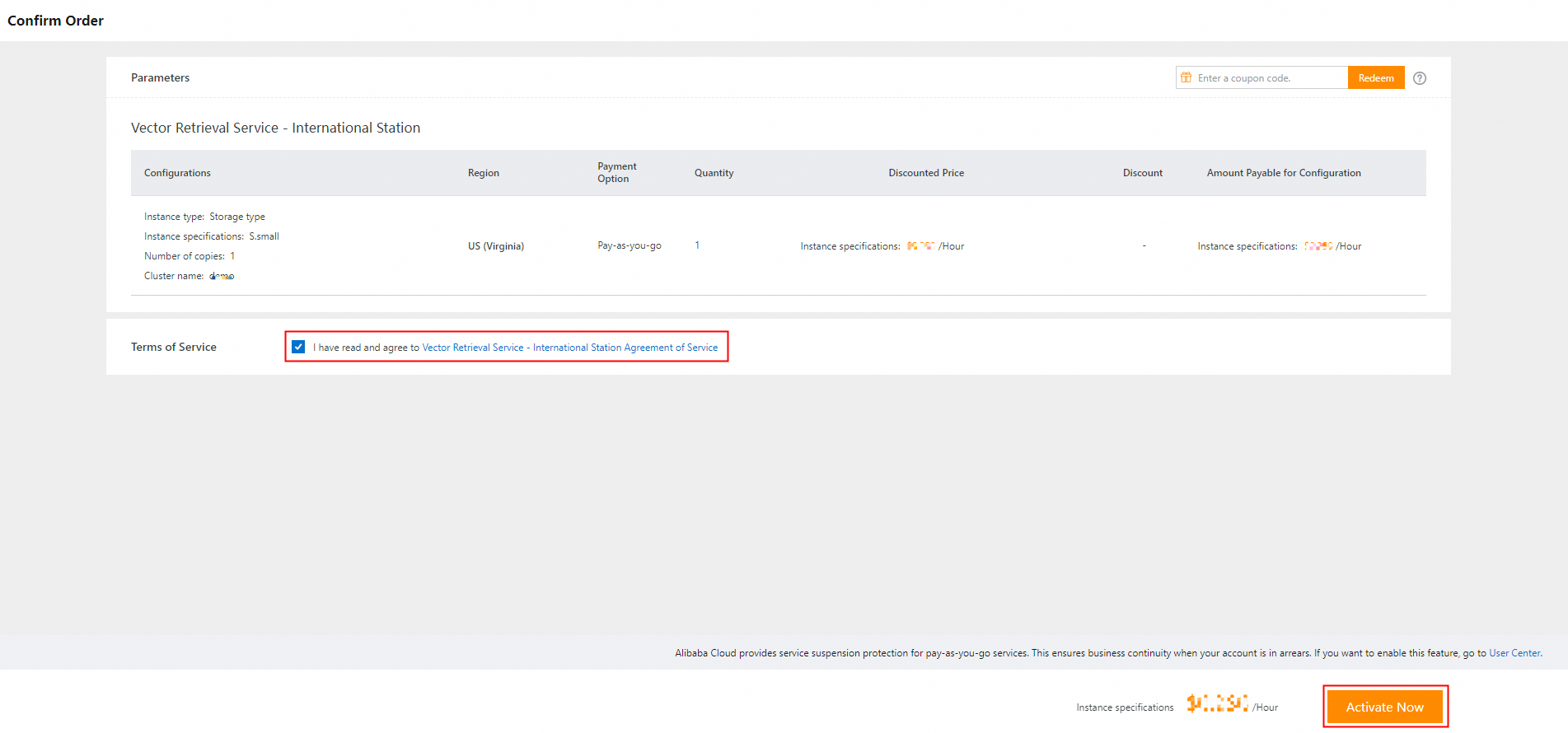The height and width of the screenshot is (733, 1568).
Task: Click the Number of copies line
Action: 190,256
